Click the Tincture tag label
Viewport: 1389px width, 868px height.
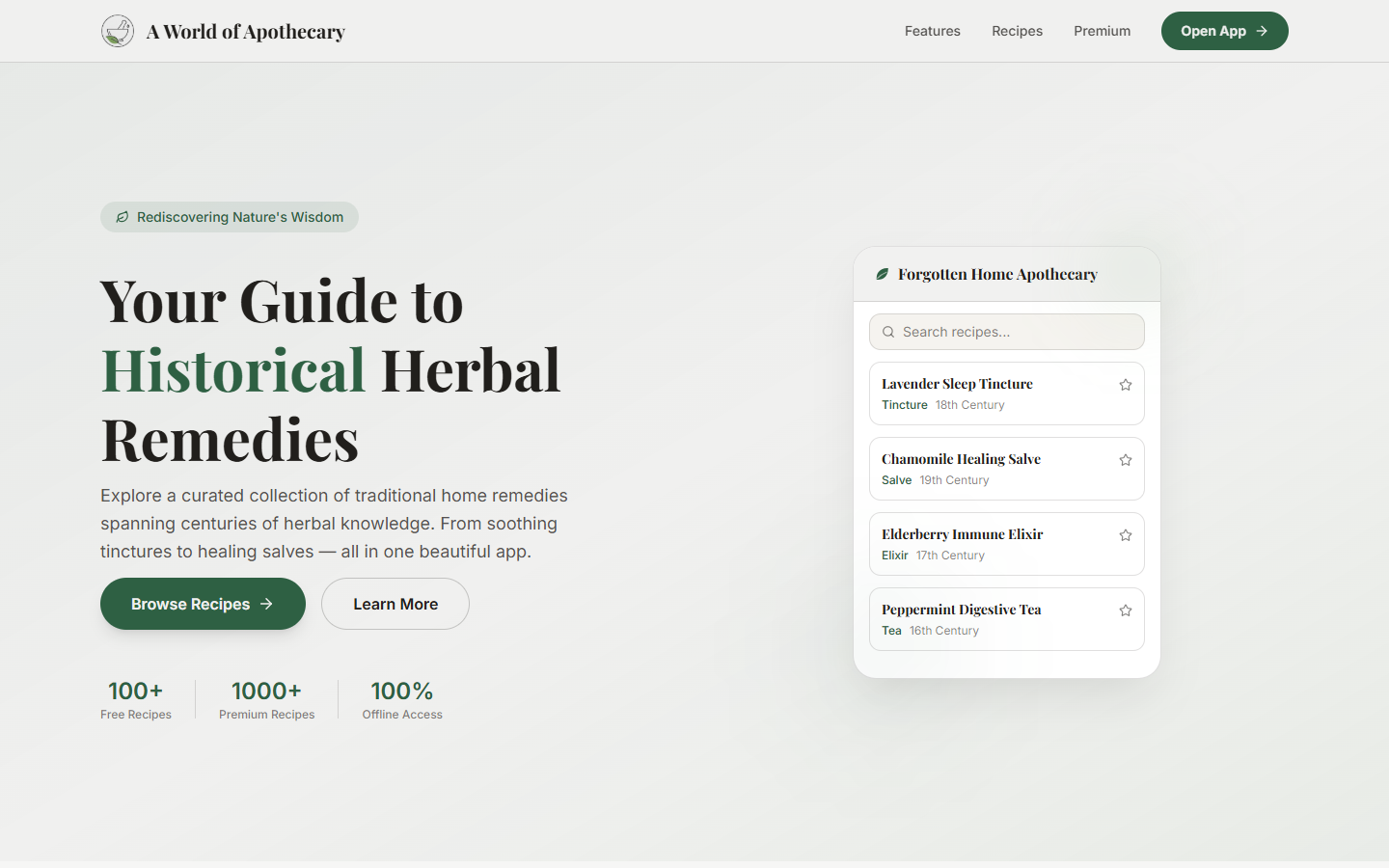[905, 405]
